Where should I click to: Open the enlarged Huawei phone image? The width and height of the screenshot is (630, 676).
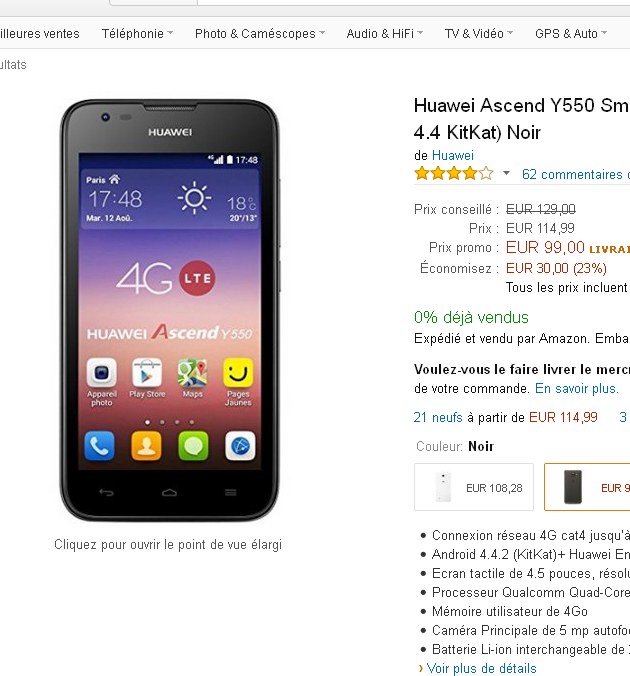169,310
